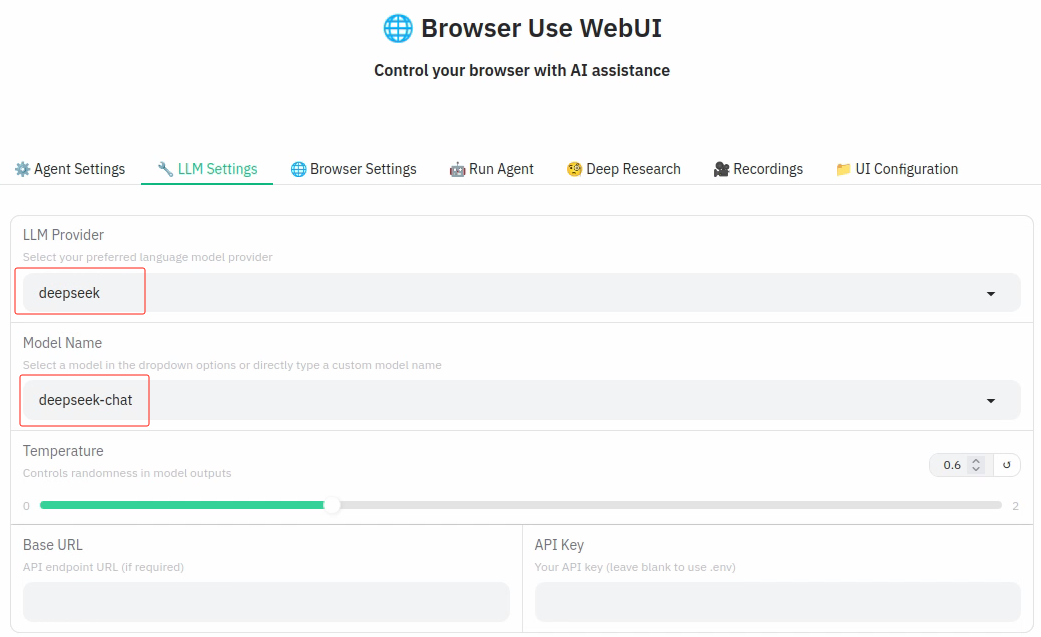Image resolution: width=1041 pixels, height=637 pixels.
Task: Open the Deep Research tab
Action: 623,169
